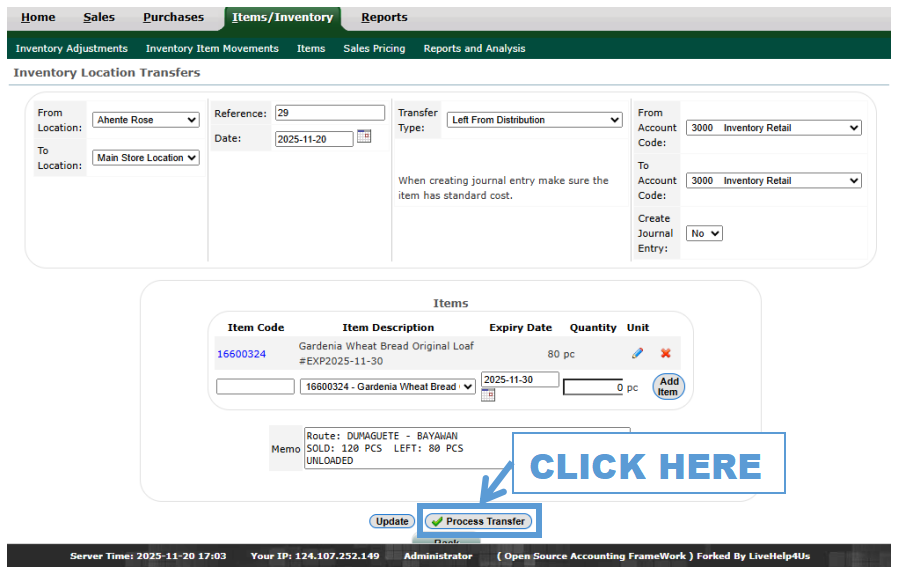This screenshot has width=897, height=573.
Task: Expand the To Location dropdown
Action: coord(146,158)
